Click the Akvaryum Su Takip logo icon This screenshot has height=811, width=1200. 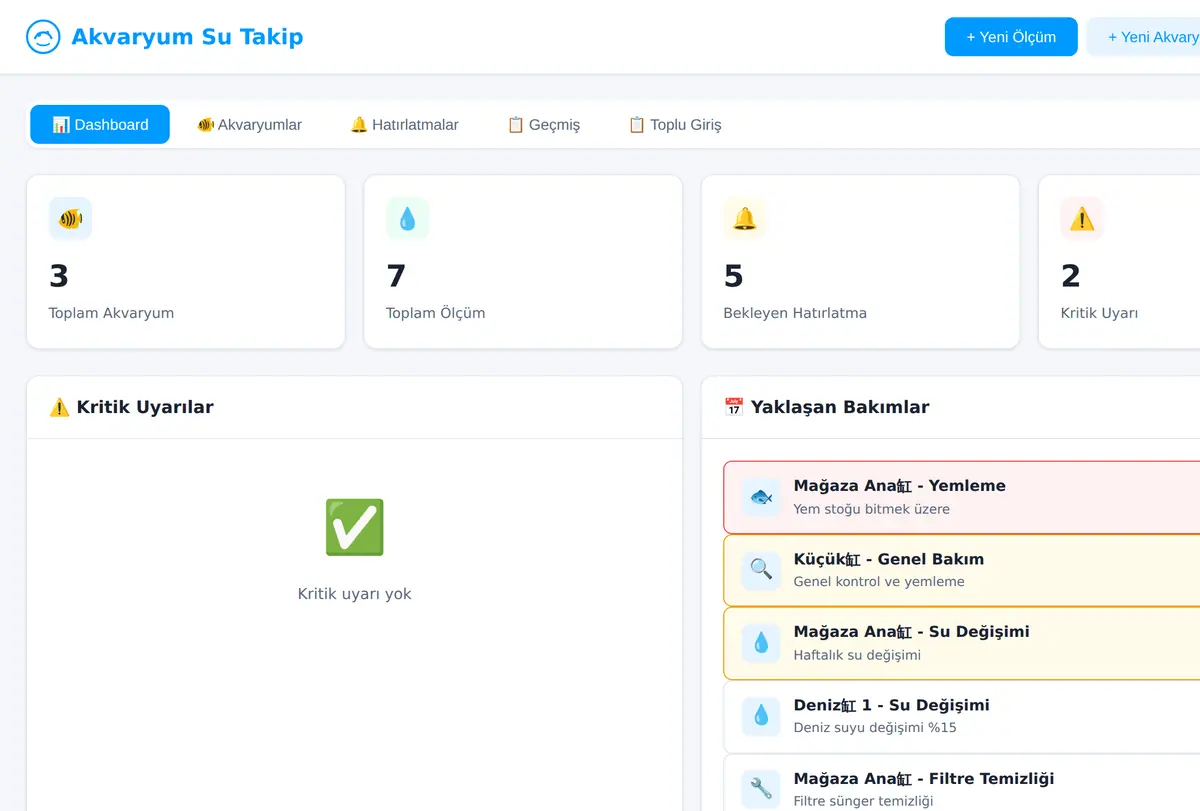[43, 37]
